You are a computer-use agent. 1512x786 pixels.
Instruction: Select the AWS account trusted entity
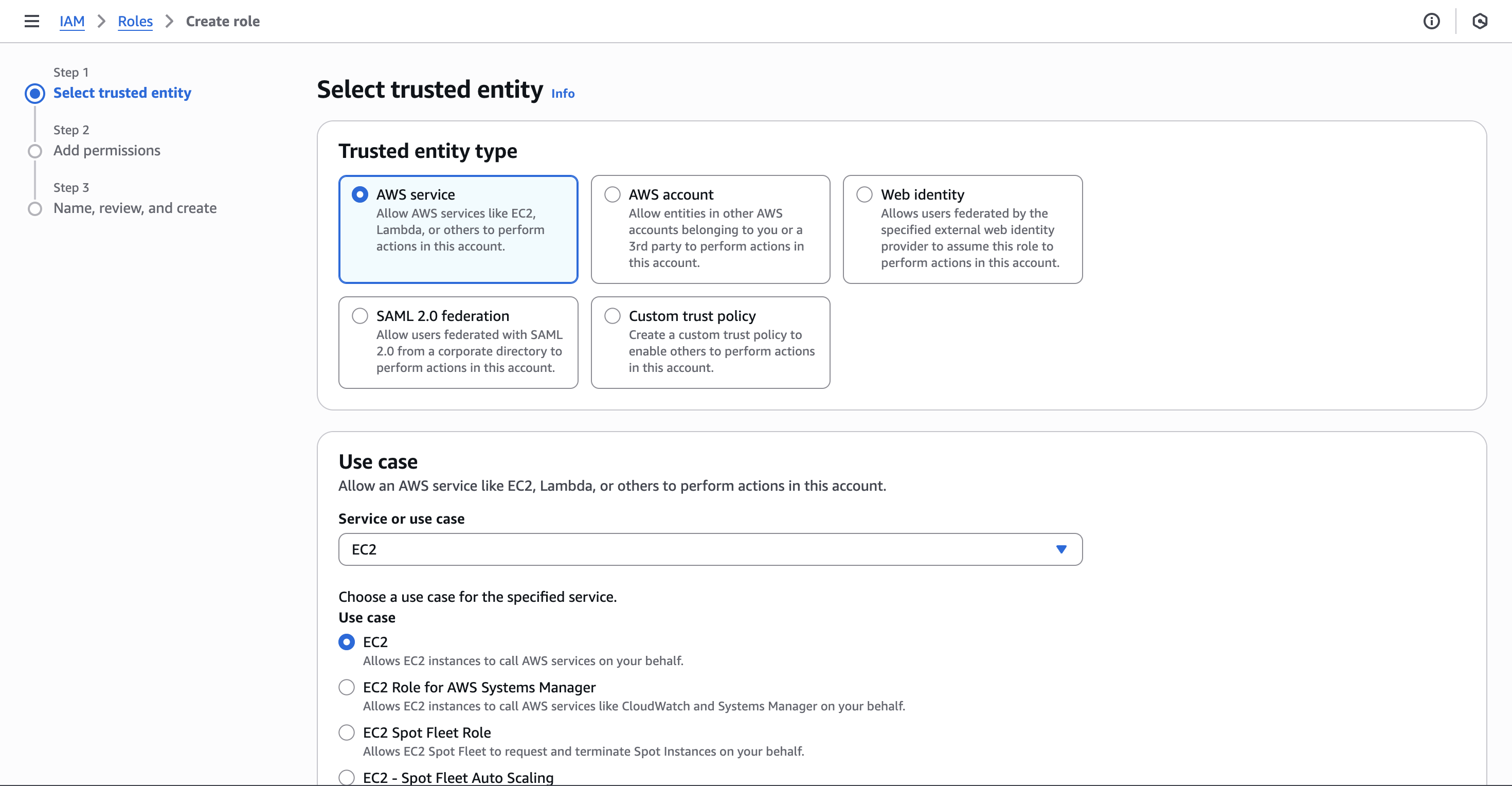click(x=612, y=194)
